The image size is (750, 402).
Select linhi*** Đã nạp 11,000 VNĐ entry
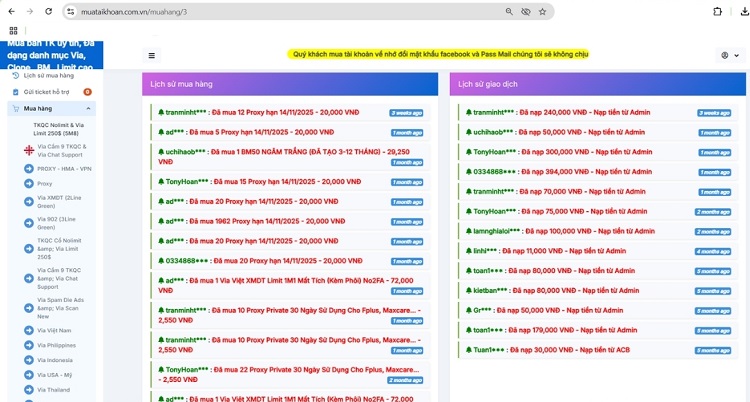(x=598, y=251)
